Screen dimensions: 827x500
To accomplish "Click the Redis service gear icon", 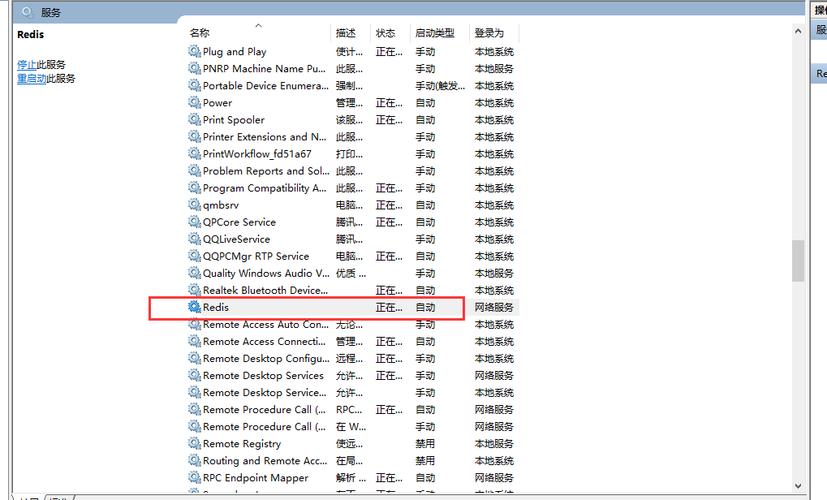I will 194,307.
